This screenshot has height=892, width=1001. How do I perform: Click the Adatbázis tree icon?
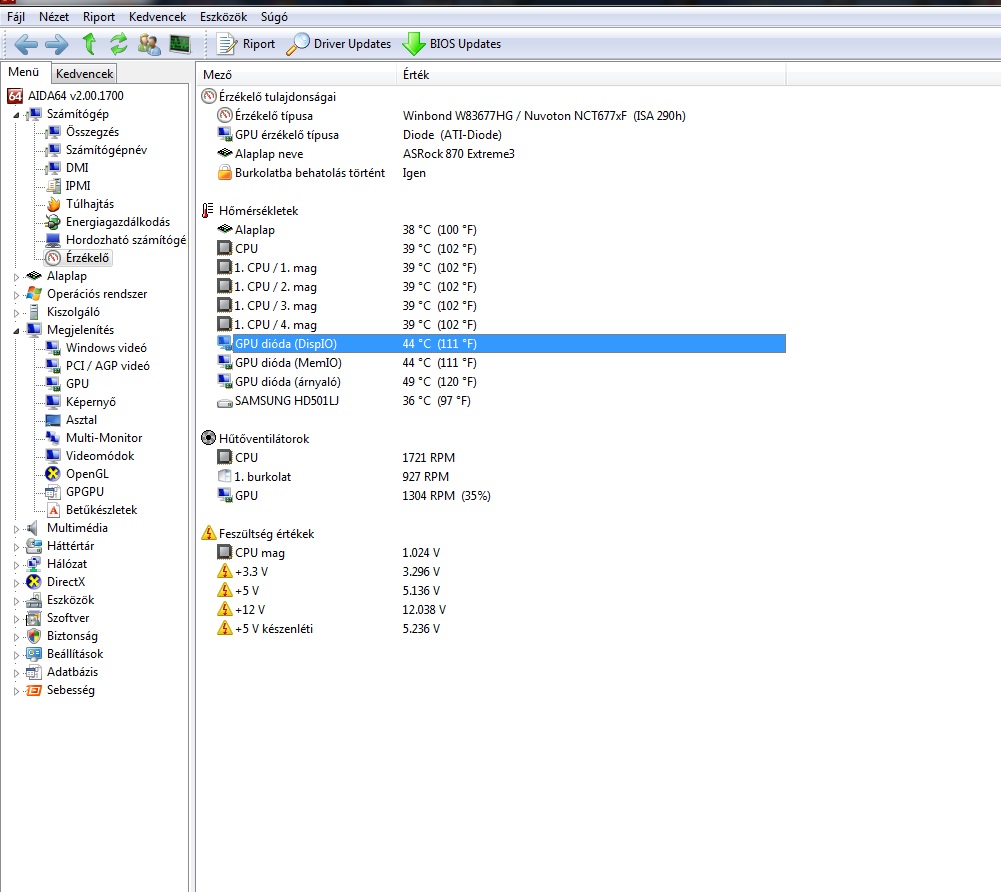[x=34, y=672]
